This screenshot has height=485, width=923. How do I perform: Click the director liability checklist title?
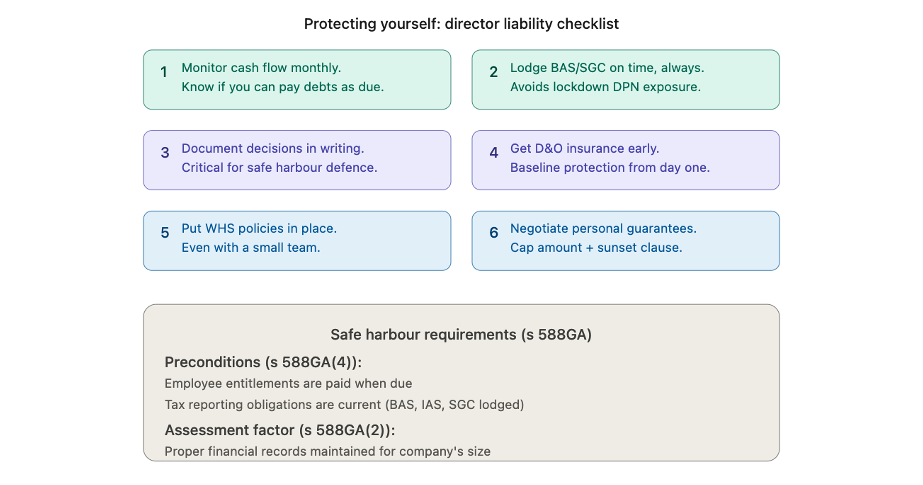461,23
